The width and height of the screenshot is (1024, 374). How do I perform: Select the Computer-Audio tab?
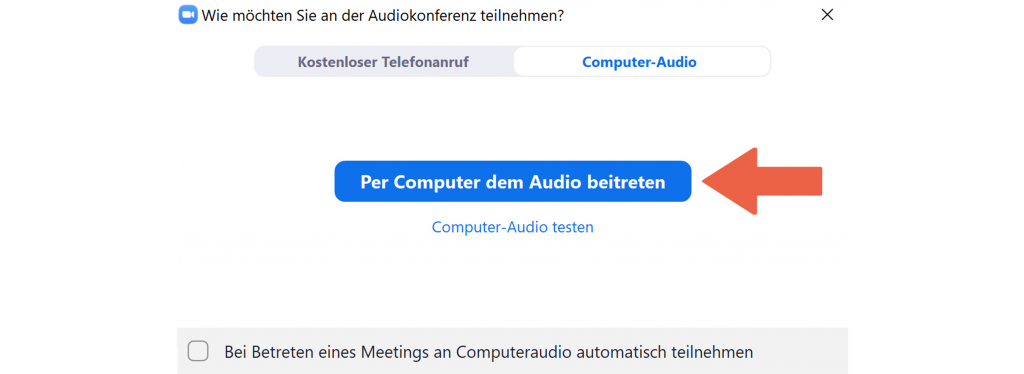pyautogui.click(x=639, y=63)
